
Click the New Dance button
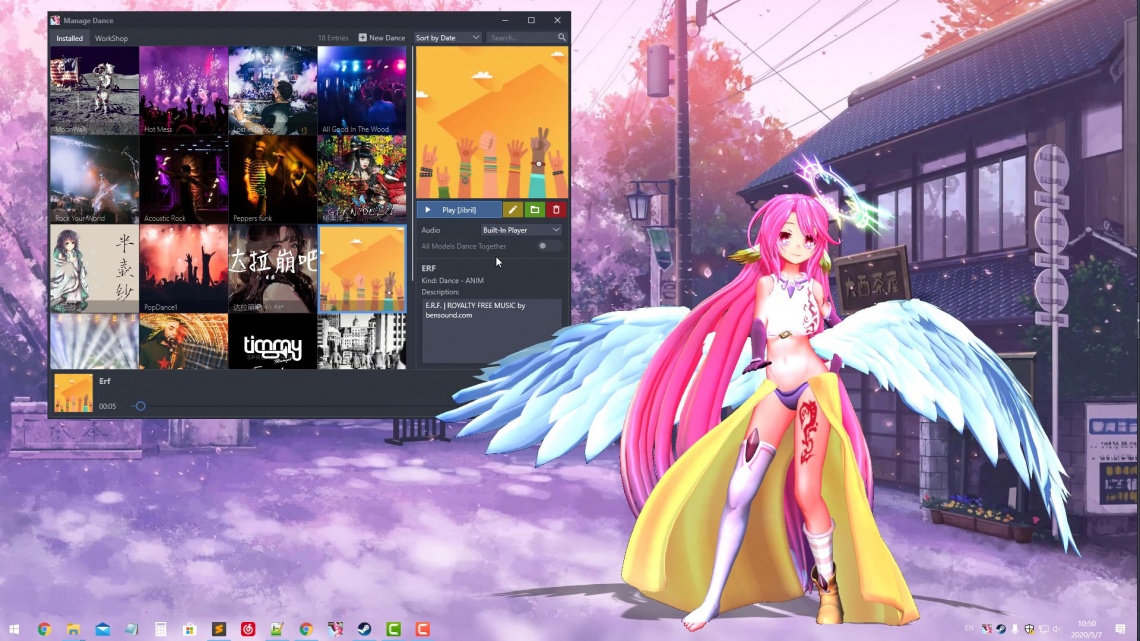[382, 38]
